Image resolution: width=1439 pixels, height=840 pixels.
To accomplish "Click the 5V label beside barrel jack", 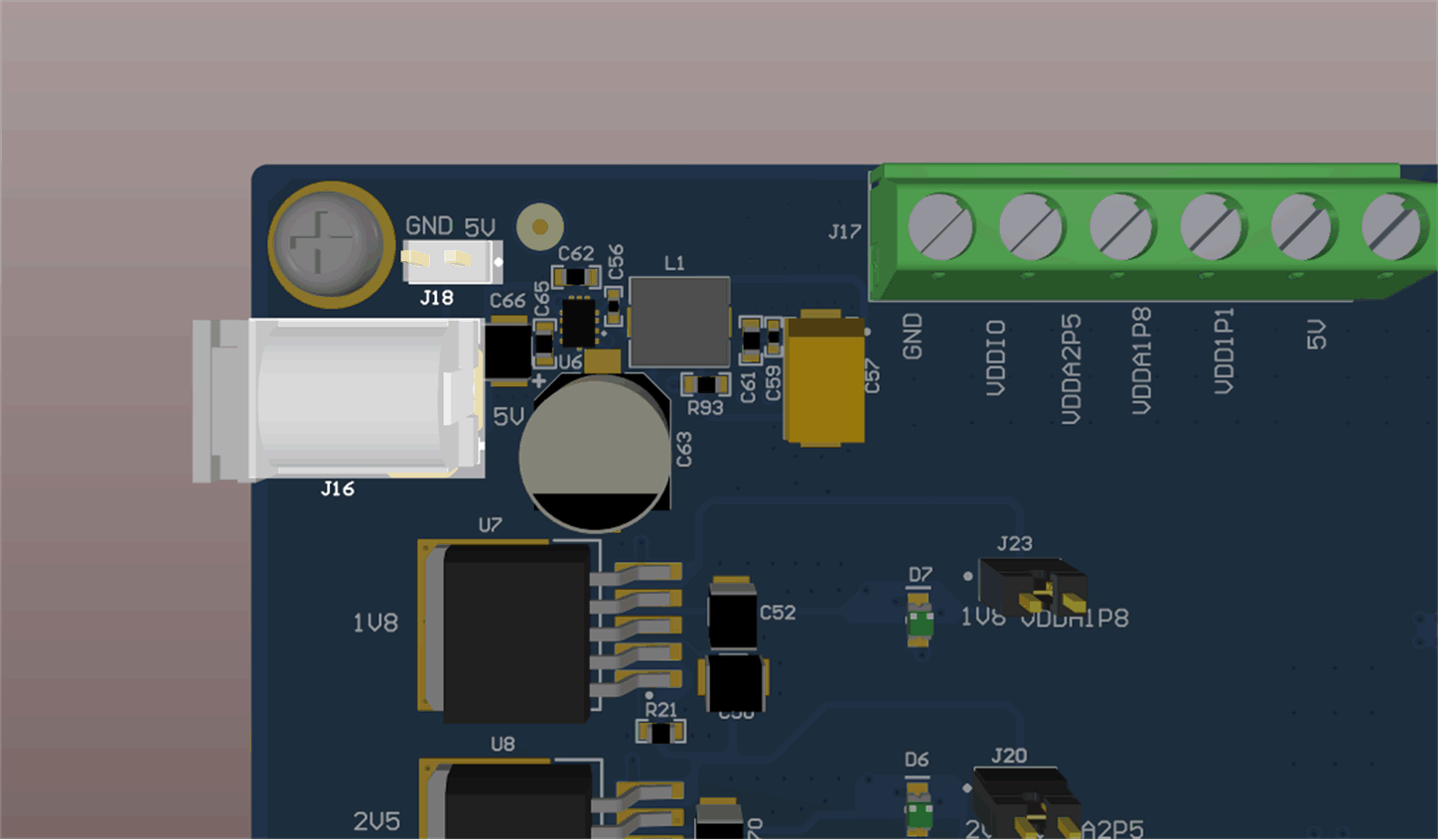I will coord(508,417).
